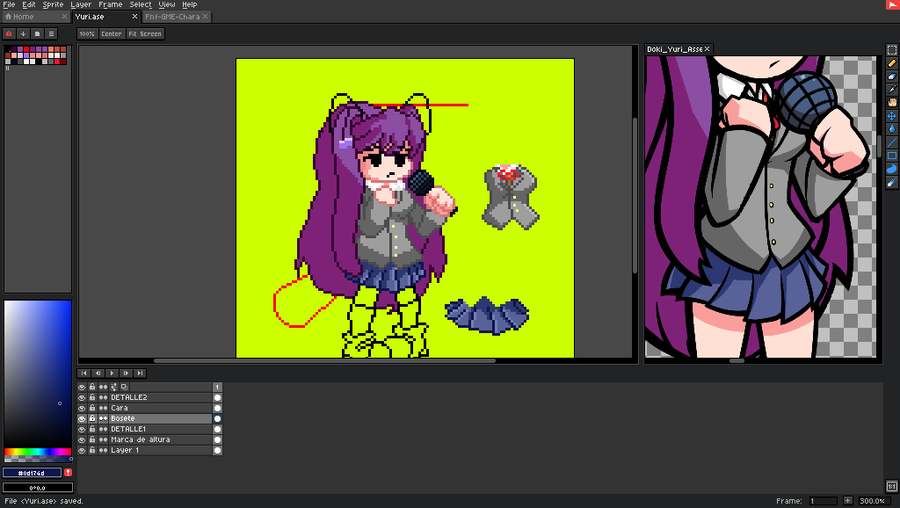
Task: Hide the Cara layer
Action: point(82,408)
